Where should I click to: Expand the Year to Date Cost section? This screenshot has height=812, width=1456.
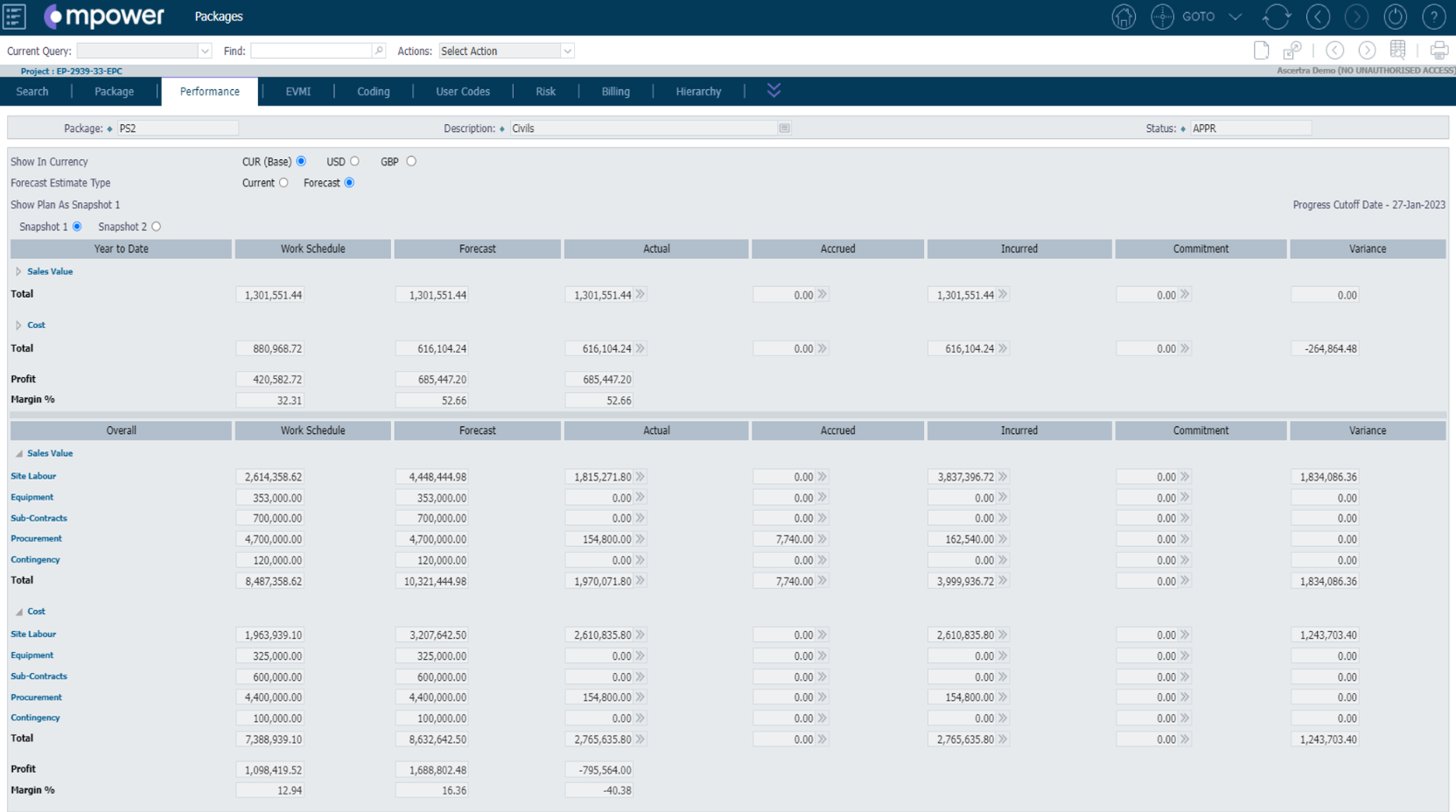18,325
